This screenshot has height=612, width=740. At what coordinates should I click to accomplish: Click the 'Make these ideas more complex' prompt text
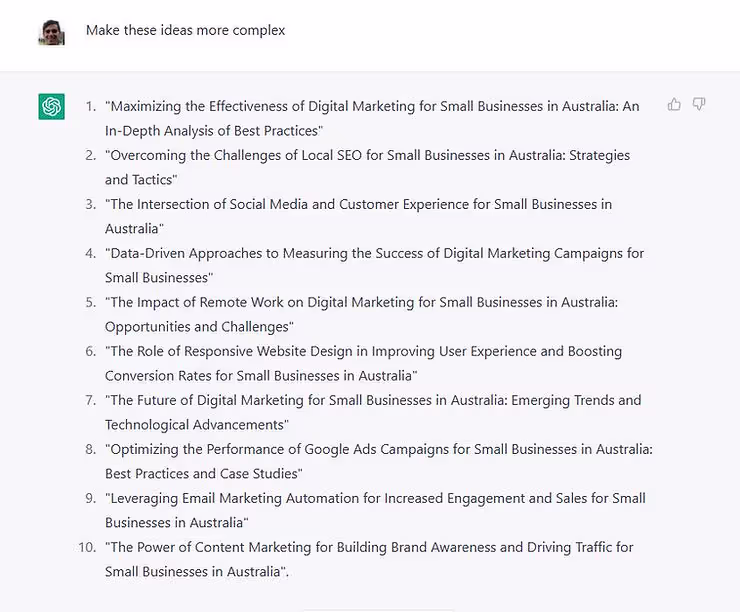185,30
